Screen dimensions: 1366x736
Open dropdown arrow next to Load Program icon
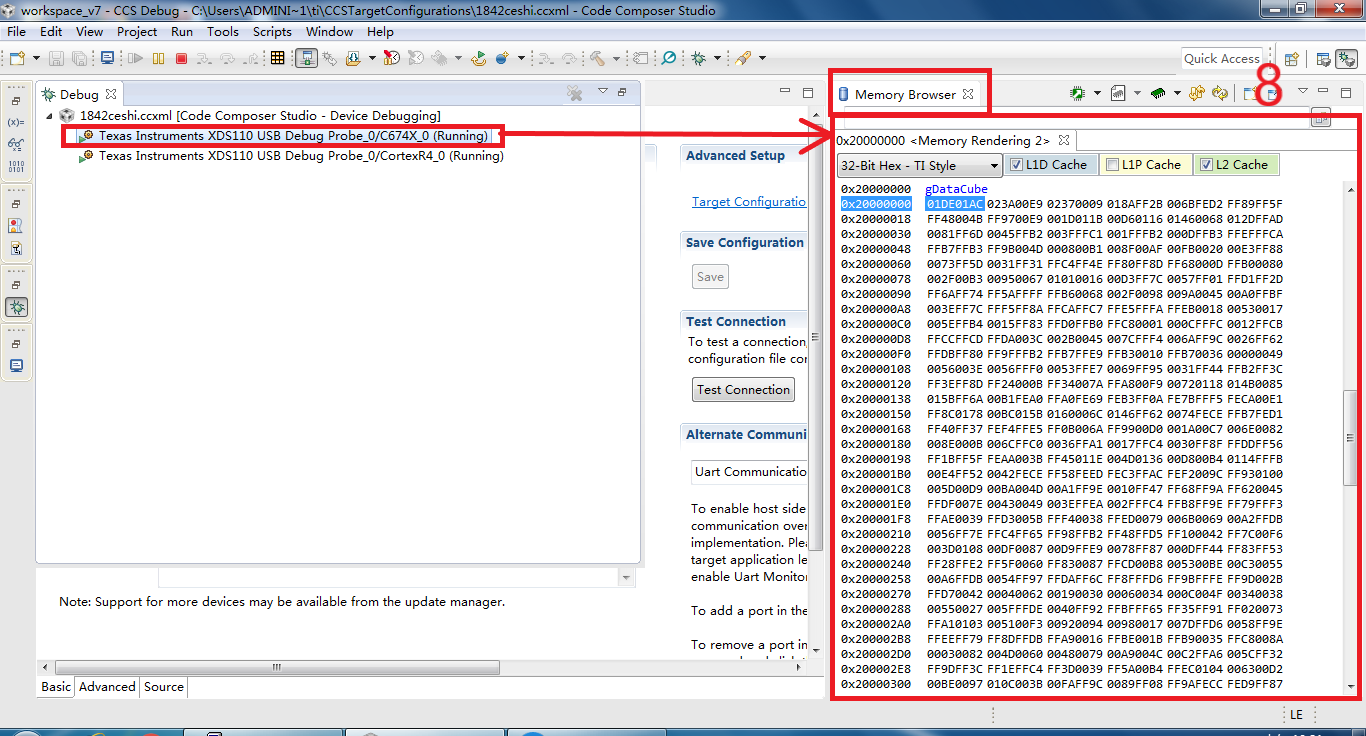point(372,58)
